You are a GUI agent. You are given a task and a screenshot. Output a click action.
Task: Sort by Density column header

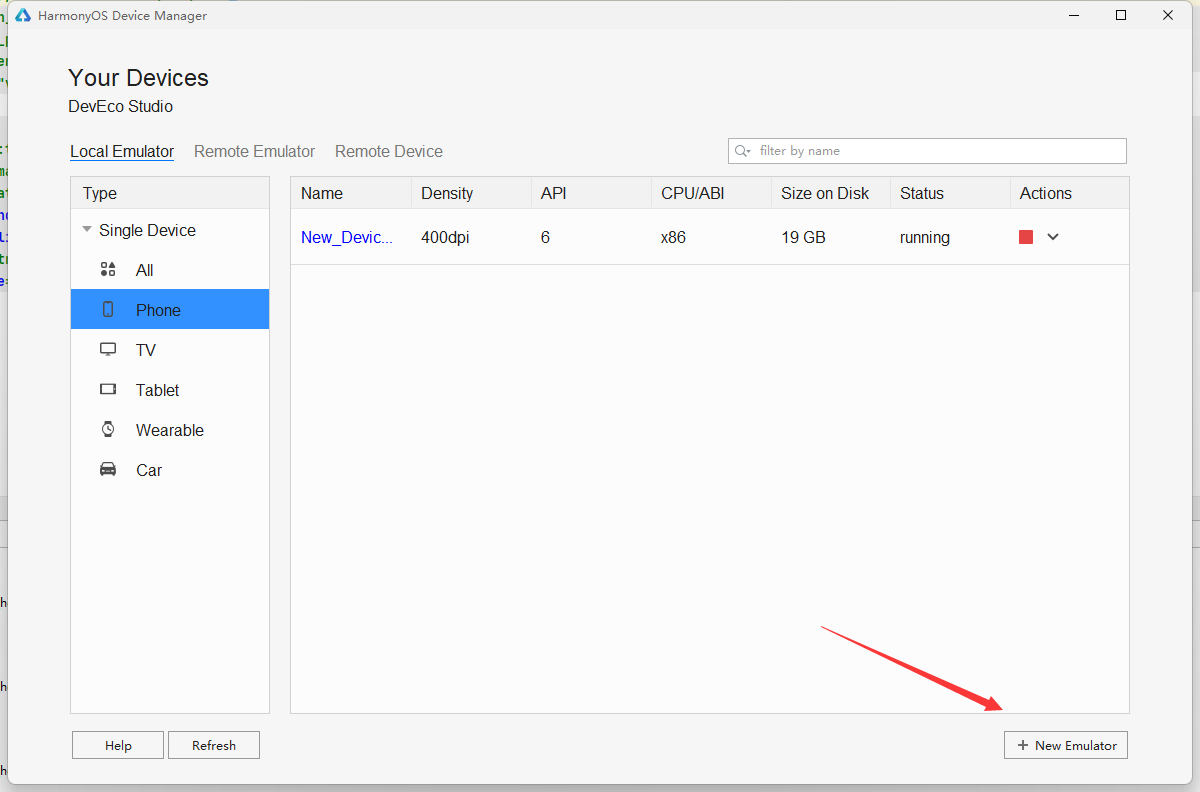(x=471, y=193)
